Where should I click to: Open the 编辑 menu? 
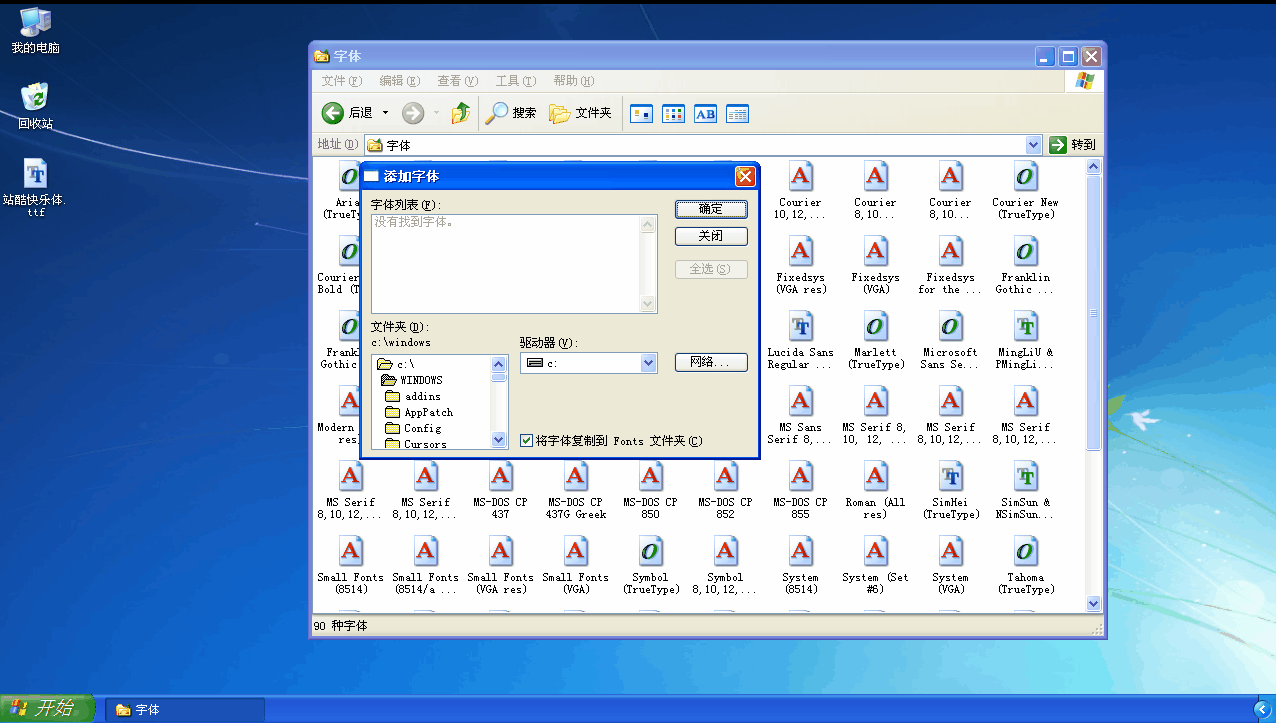(399, 81)
